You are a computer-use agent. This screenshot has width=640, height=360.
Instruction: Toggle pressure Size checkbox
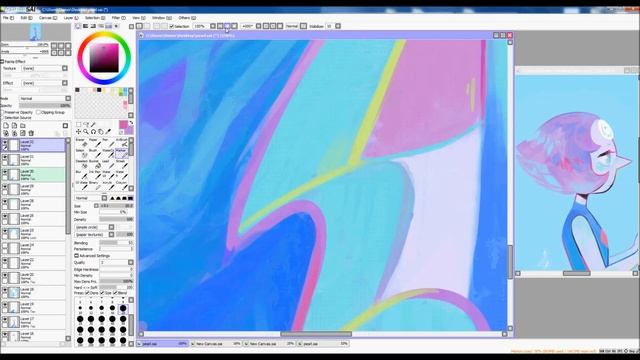pyautogui.click(x=102, y=293)
